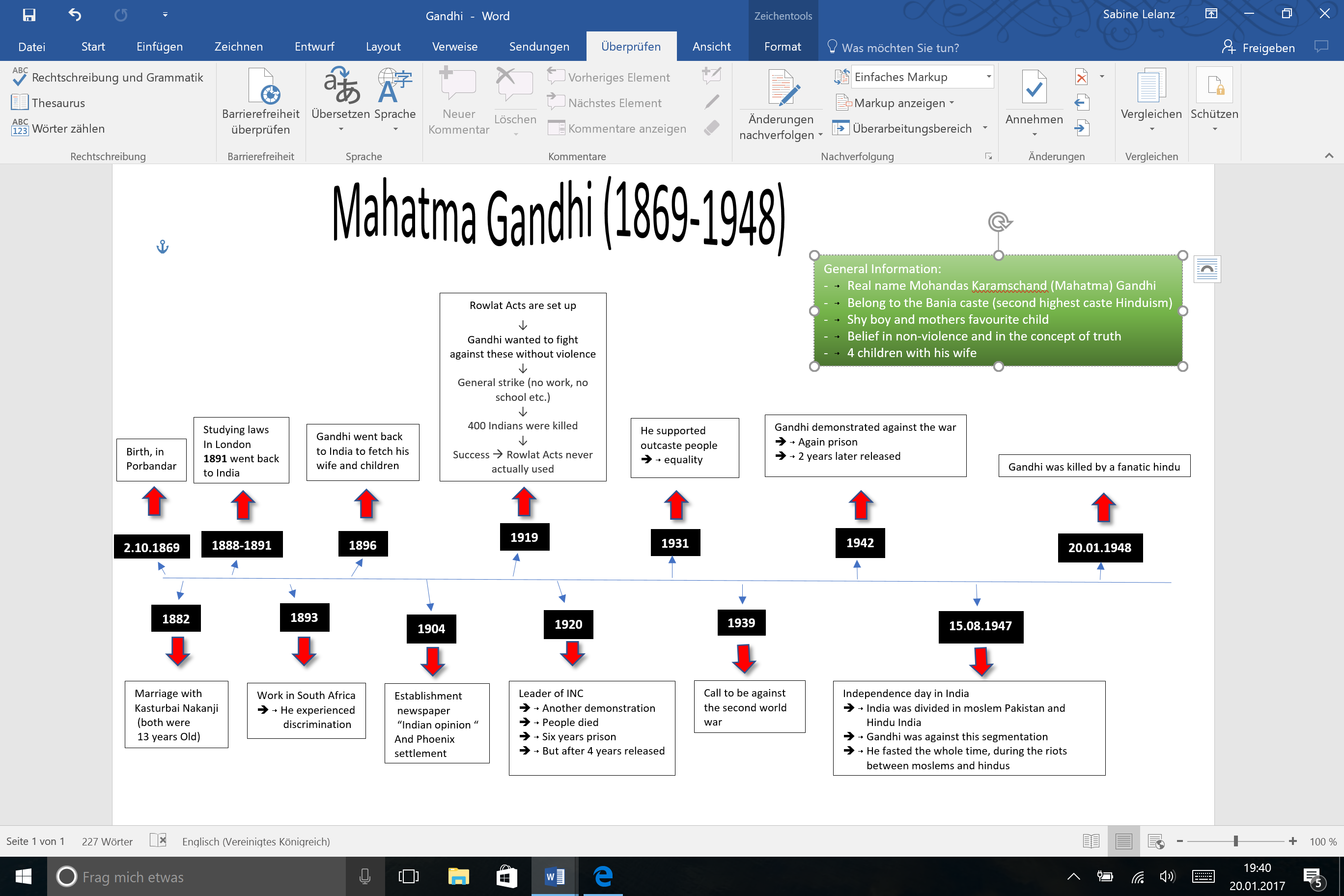Toggle Änderungen nachverfolgen tracking
Viewport: 1344px width, 896px height.
pyautogui.click(x=781, y=88)
